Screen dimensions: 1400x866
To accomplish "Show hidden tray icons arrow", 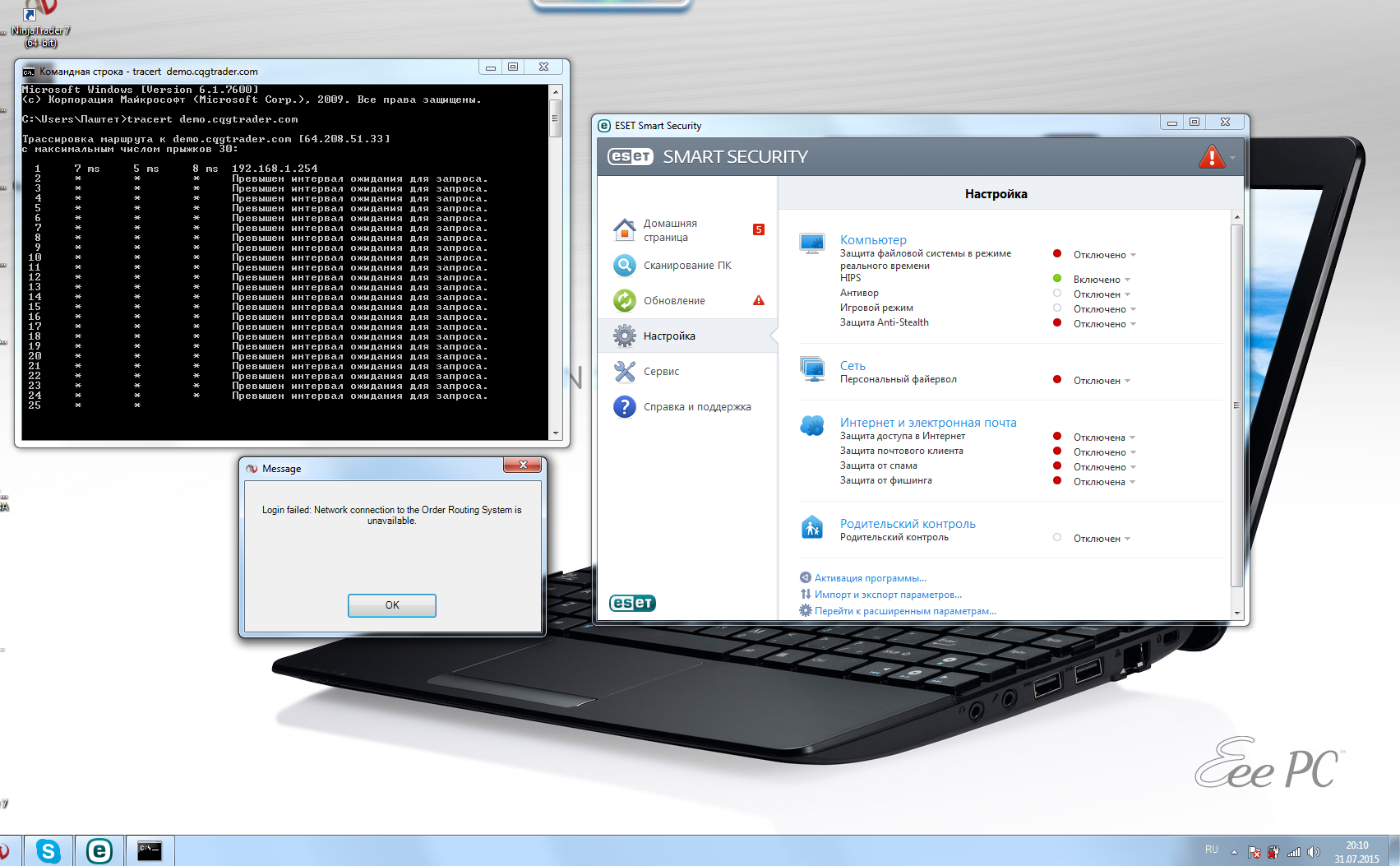I will [1234, 852].
